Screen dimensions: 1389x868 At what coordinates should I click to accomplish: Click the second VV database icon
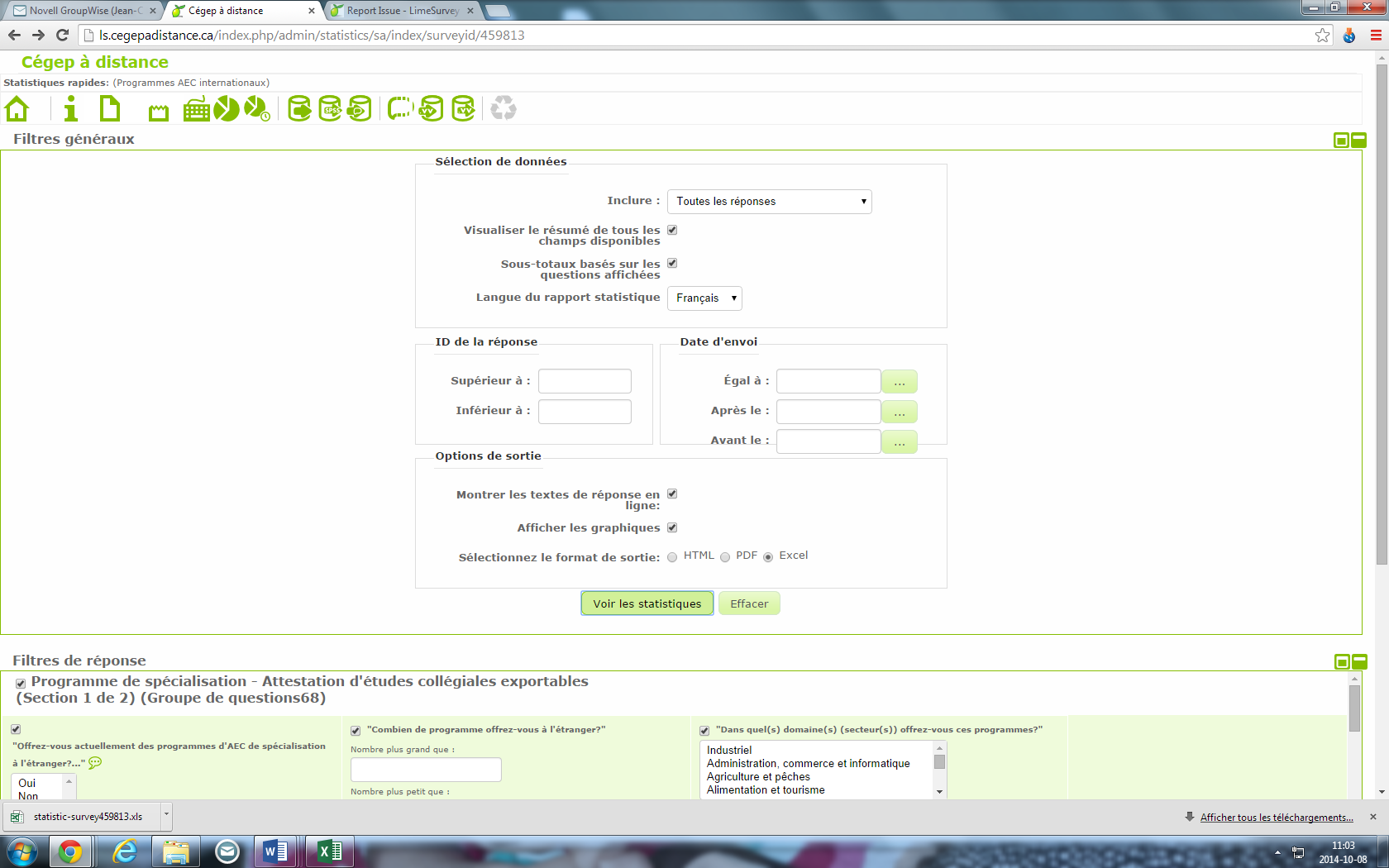463,108
